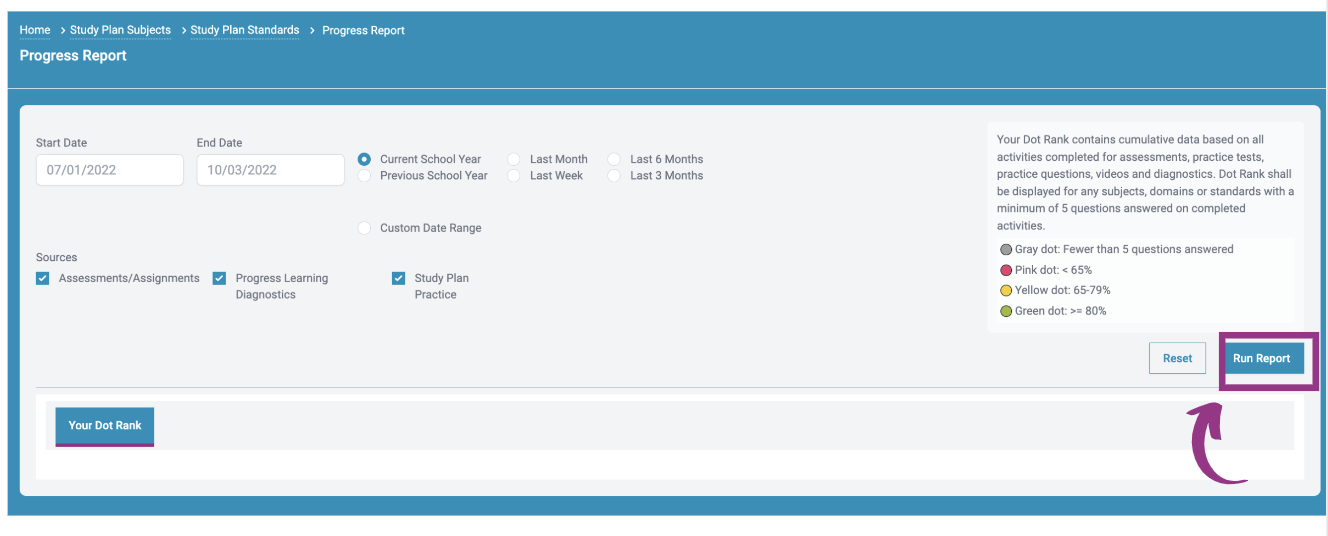Screen dimensions: 1328x536
Task: Click 'Gray dot: Fewer than 5 questions answered'
Action: click(x=1124, y=249)
